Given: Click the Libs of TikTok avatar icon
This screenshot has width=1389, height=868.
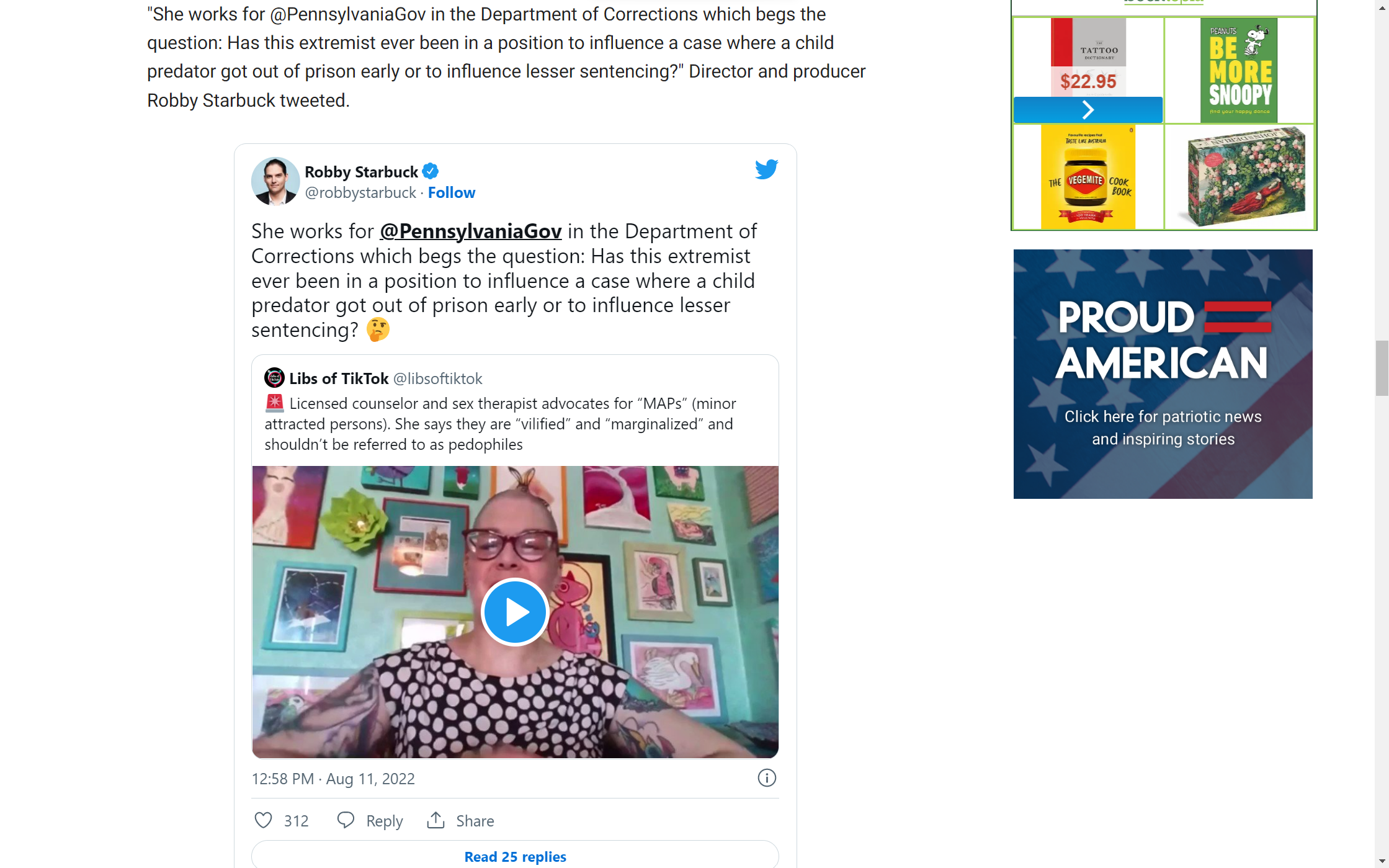Looking at the screenshot, I should click(x=274, y=378).
